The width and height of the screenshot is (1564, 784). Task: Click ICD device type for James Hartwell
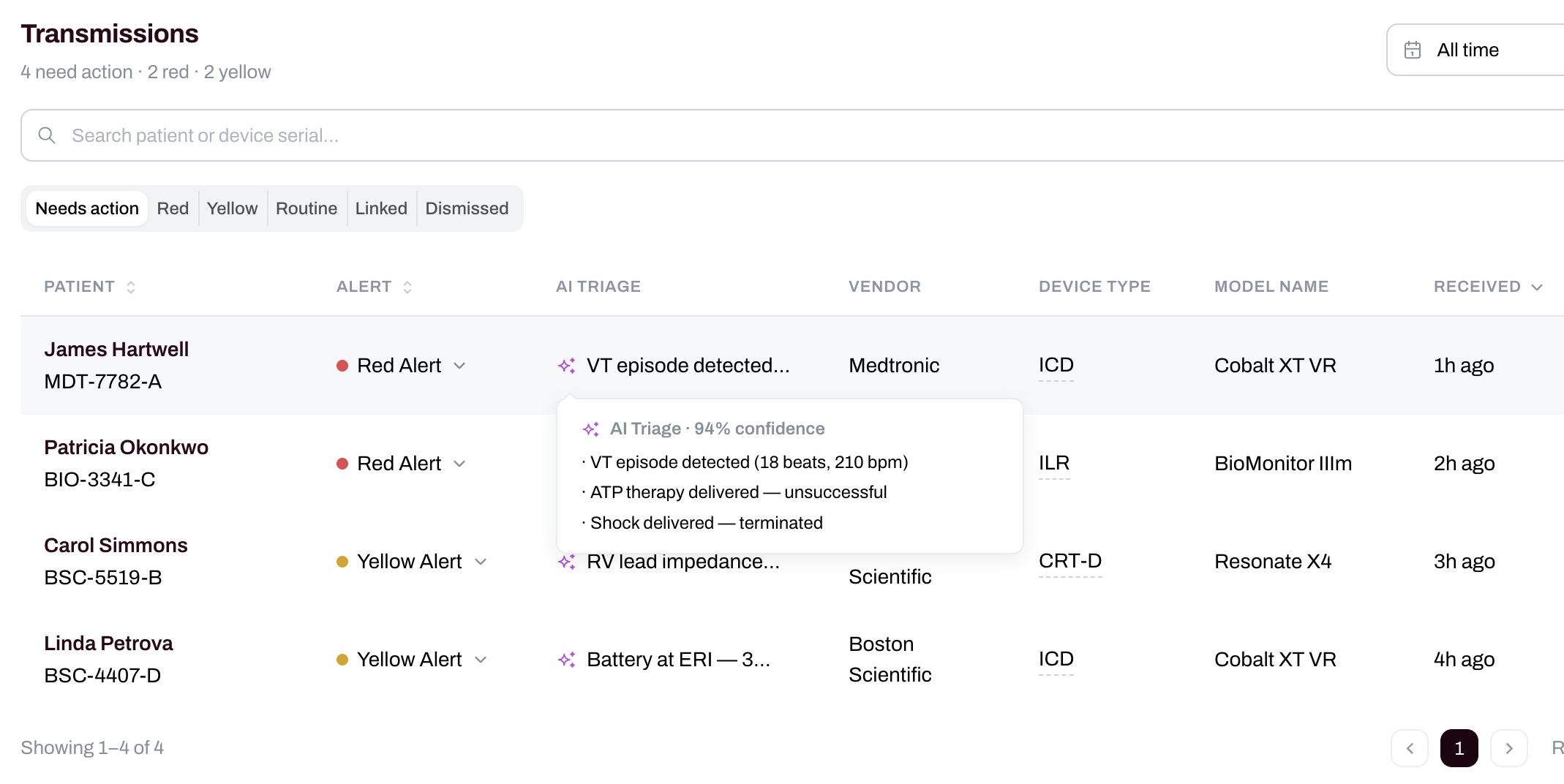1056,365
